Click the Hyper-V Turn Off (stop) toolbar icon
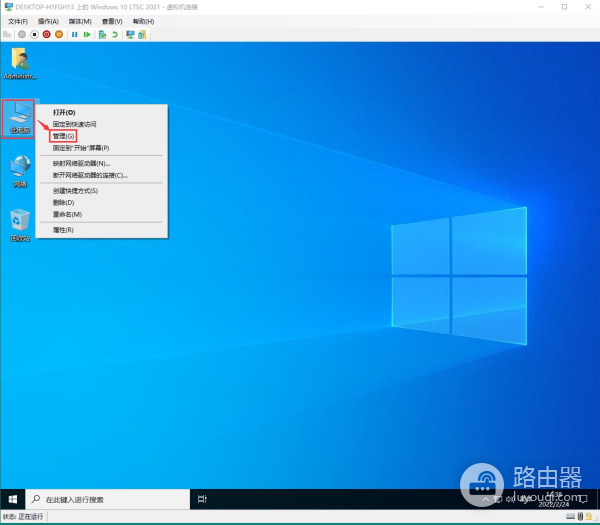Image resolution: width=600 pixels, height=525 pixels. coord(34,34)
